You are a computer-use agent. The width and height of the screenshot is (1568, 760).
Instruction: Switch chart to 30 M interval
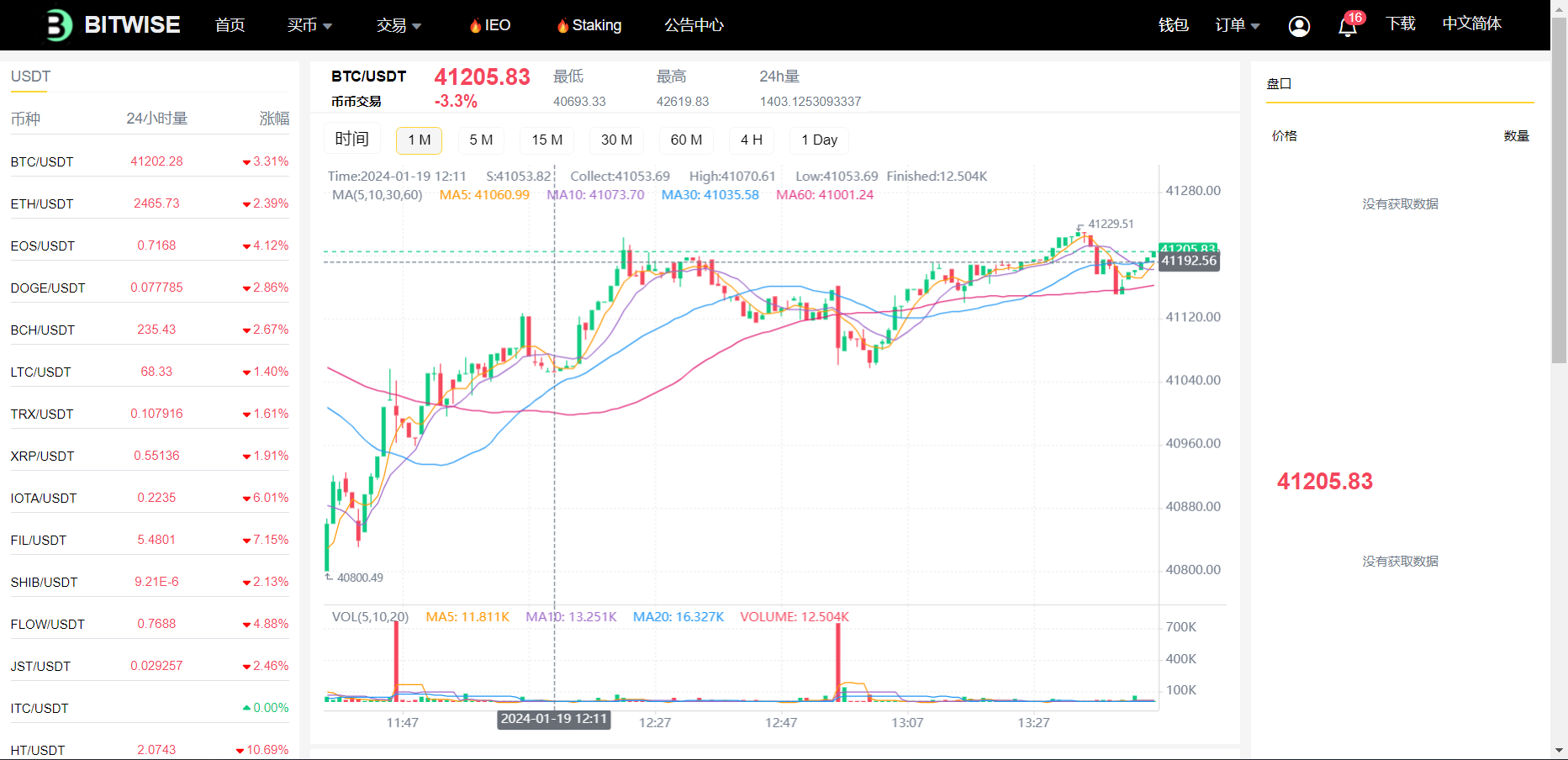[x=616, y=140]
